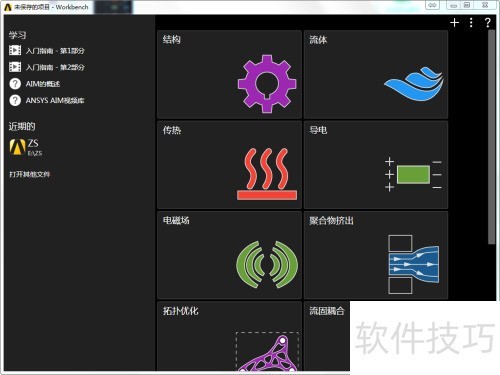Choose the purple 拓扑优化 topology optimization template

(x=229, y=336)
